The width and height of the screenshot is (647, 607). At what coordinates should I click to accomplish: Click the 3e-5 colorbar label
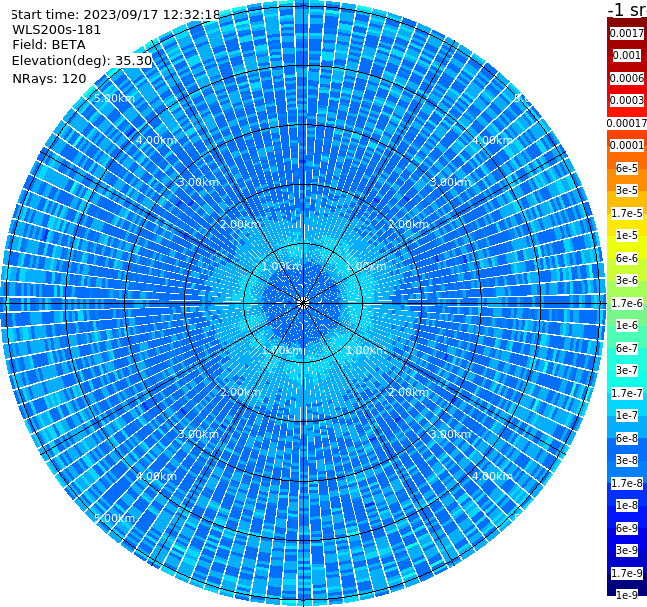(627, 190)
